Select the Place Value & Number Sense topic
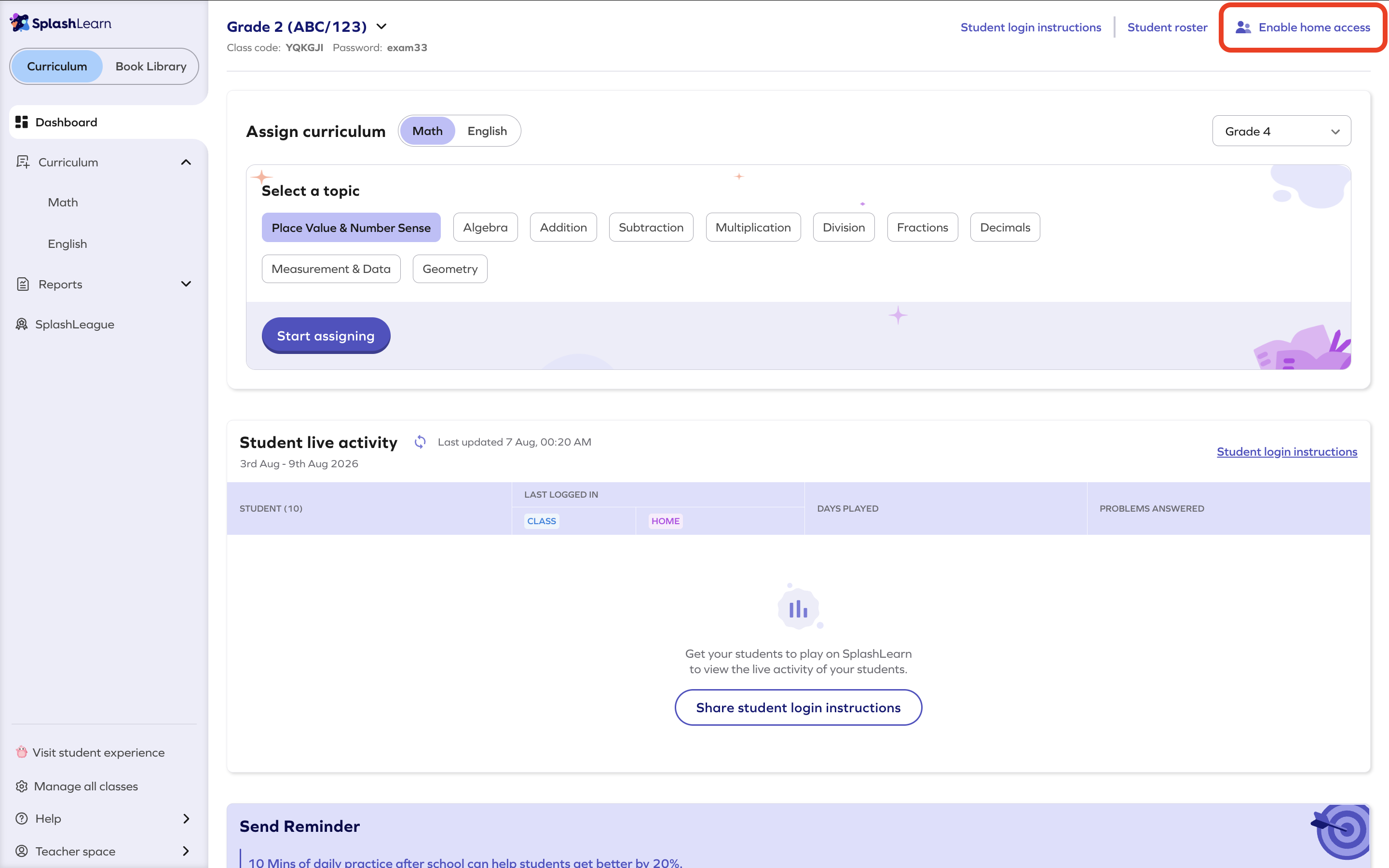1389x868 pixels. (351, 227)
